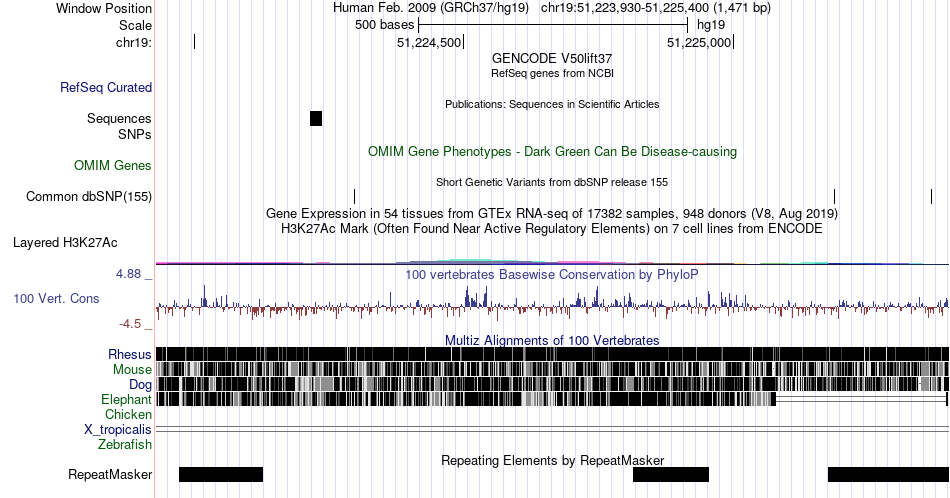Click the Chicken alignment row label

(x=128, y=414)
